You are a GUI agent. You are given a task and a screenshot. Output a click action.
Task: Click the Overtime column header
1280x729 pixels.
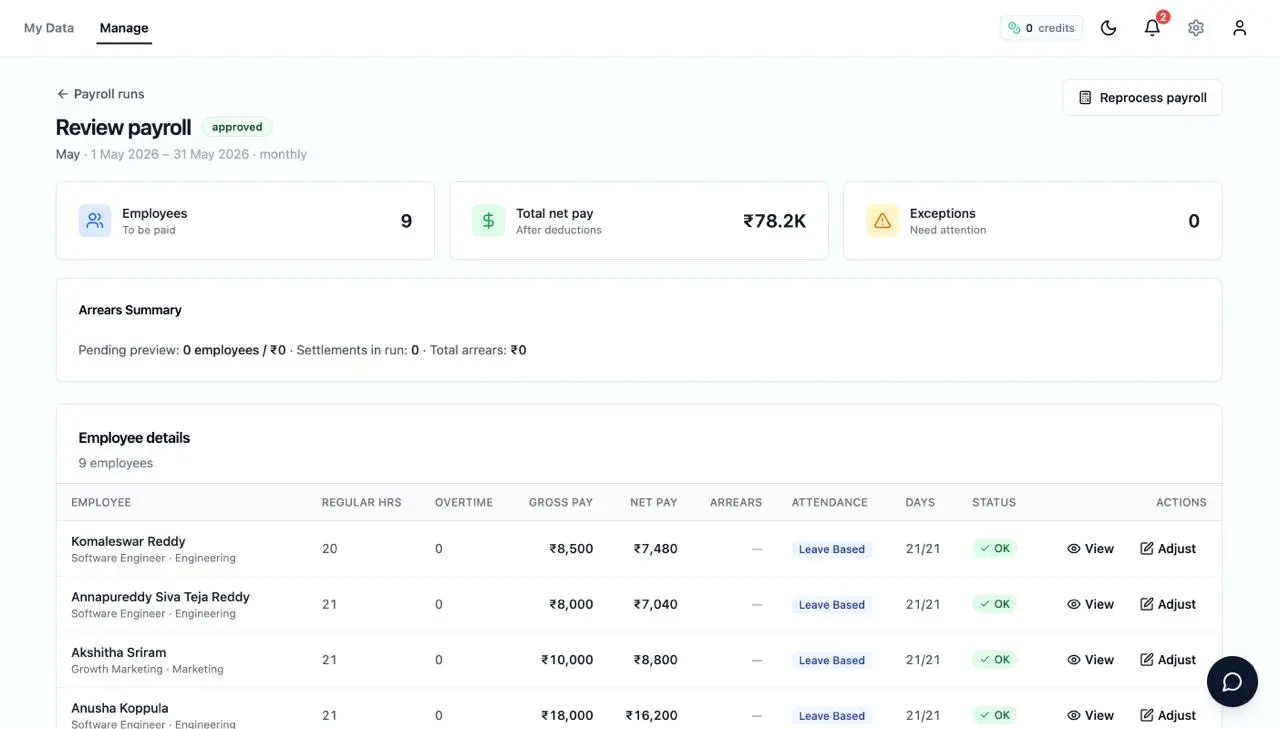(x=464, y=503)
